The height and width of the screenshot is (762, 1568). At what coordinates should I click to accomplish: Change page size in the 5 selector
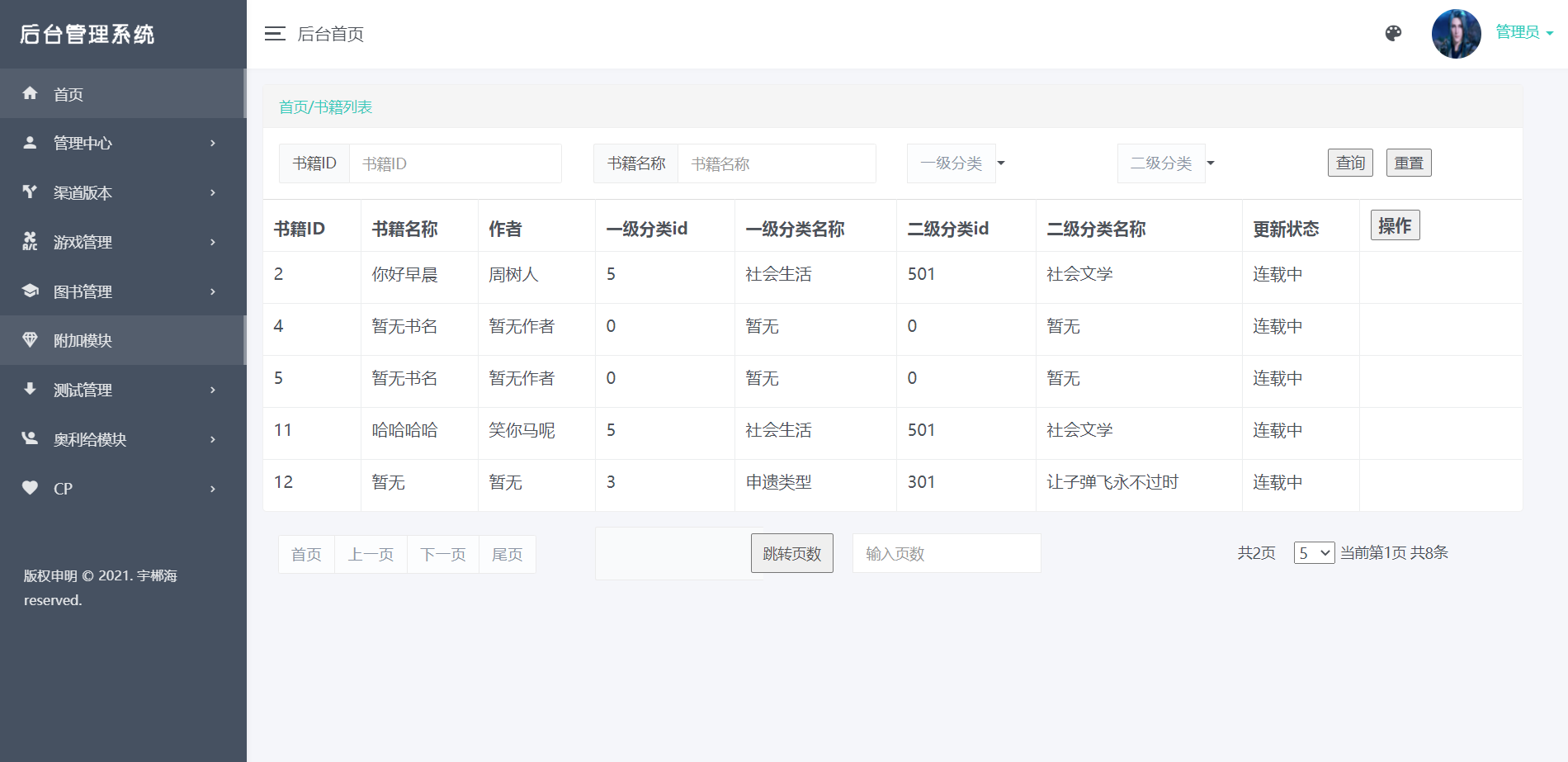click(1314, 552)
